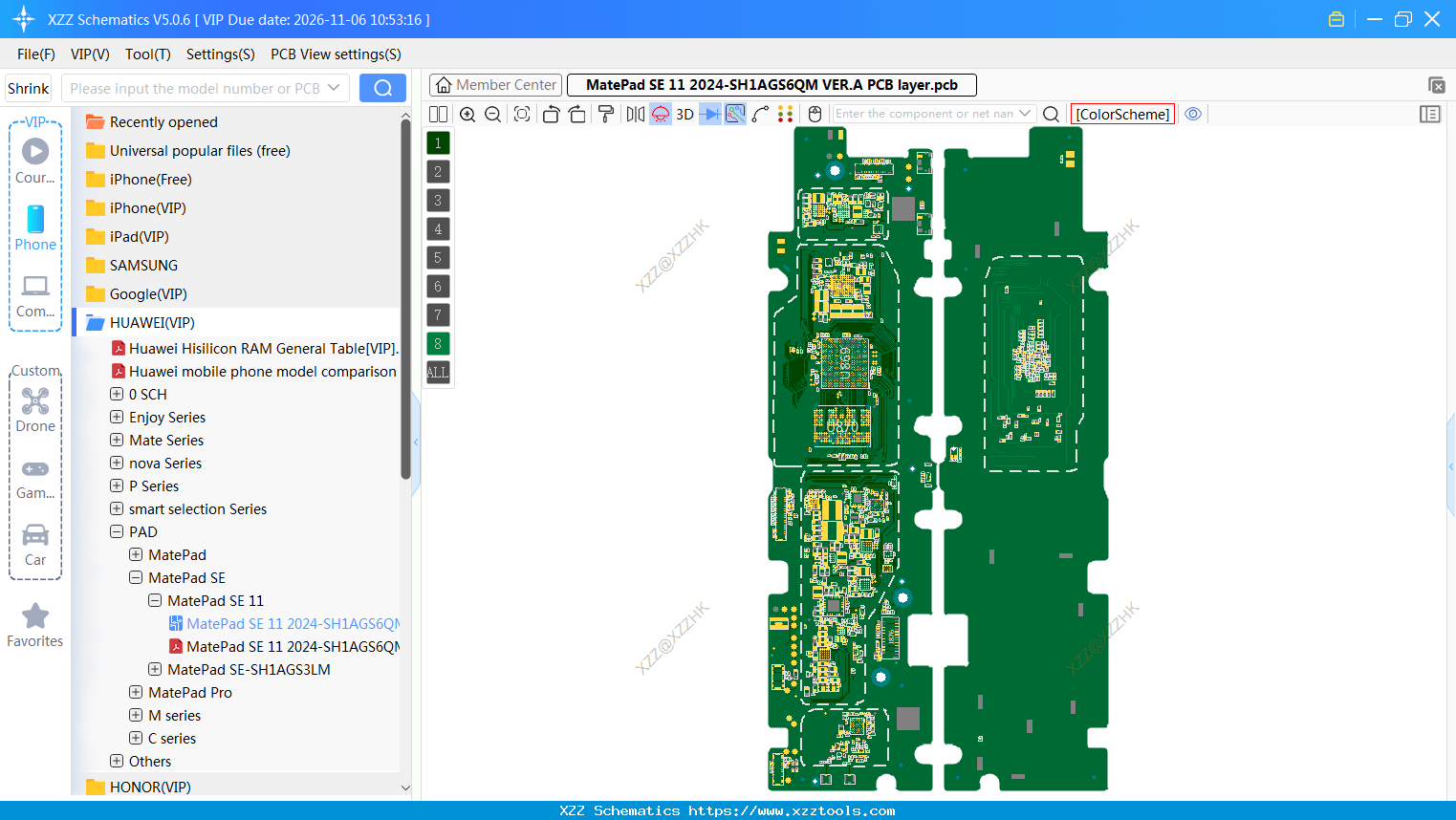Toggle the highlighted selection mode icon

[734, 114]
